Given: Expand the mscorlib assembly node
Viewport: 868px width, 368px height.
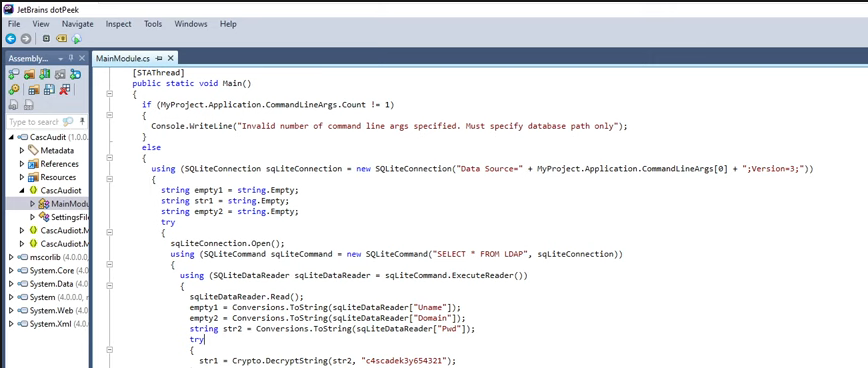Looking at the screenshot, I should 12,257.
